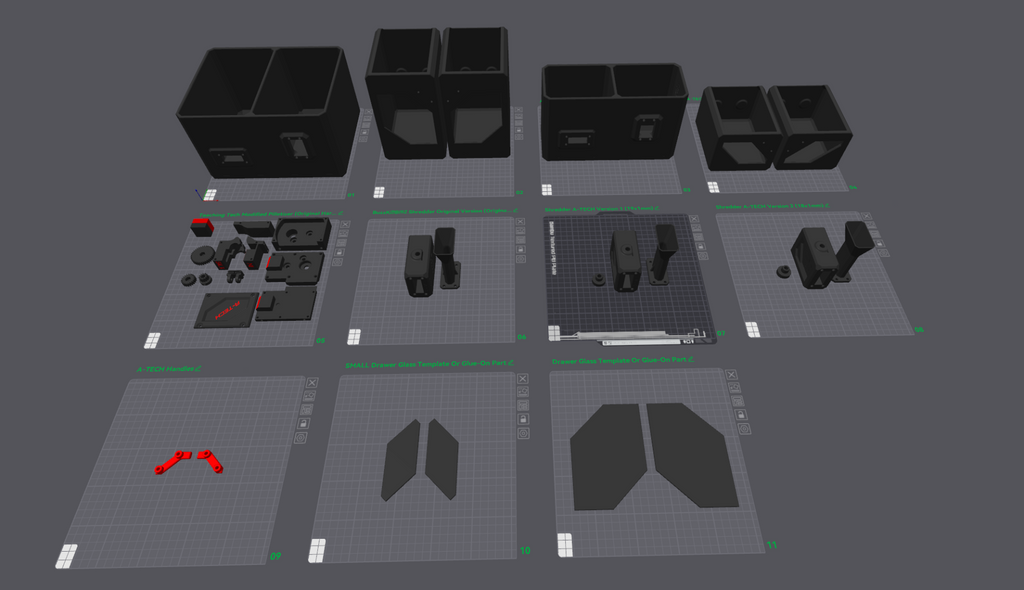Click the plate 09 number label
This screenshot has width=1024, height=590.
(276, 556)
